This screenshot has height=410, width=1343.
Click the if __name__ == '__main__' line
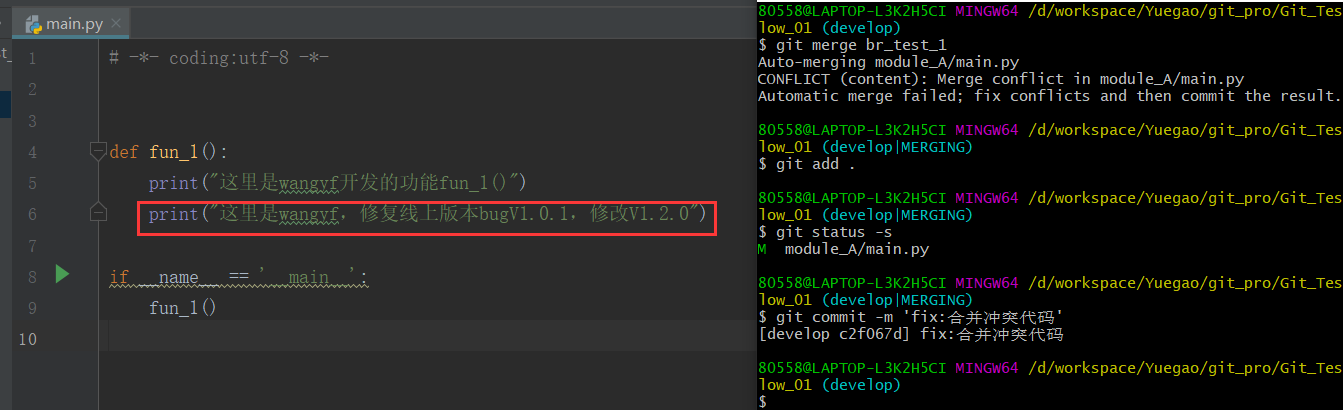[x=239, y=277]
